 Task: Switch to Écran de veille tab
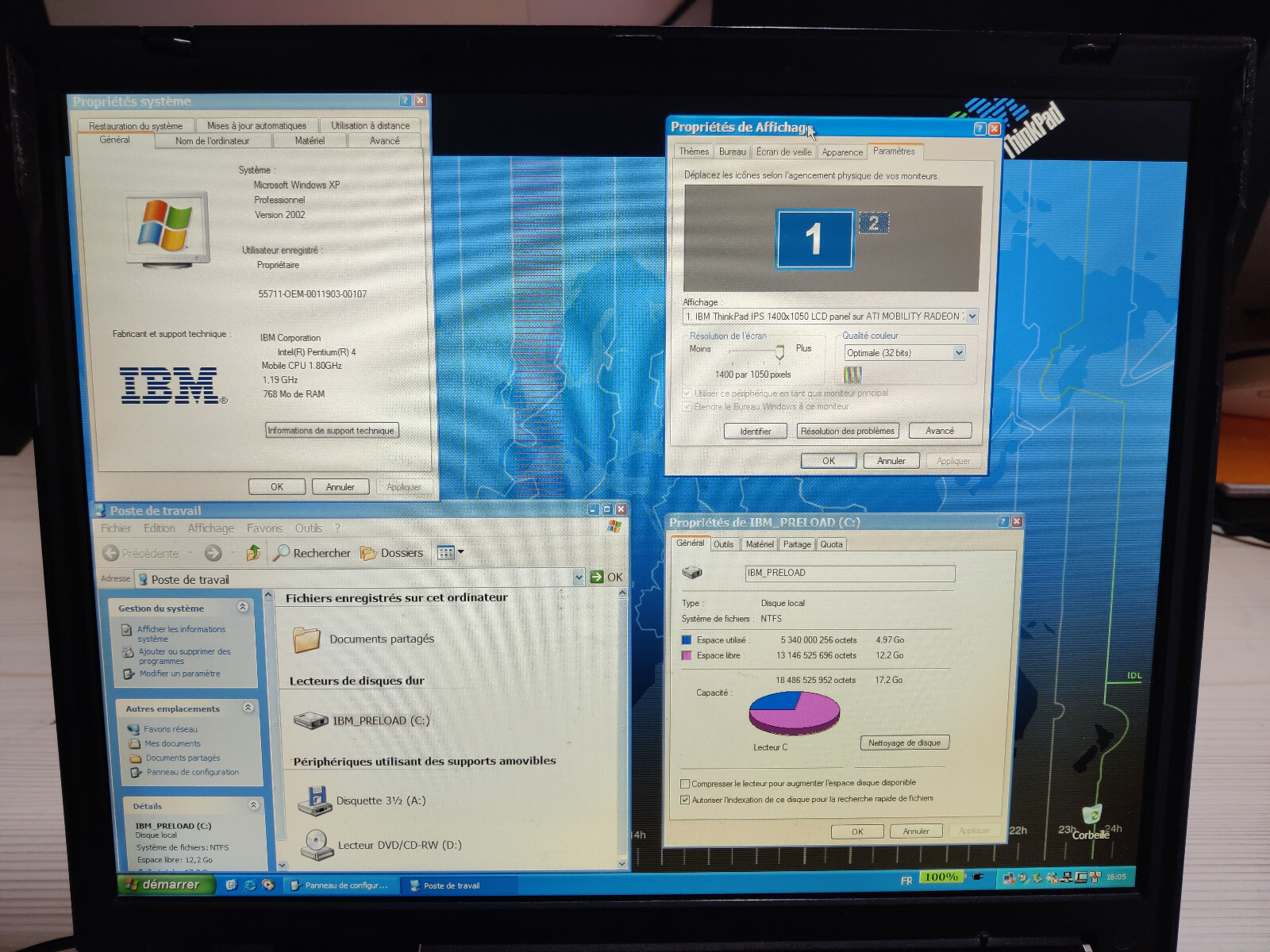[783, 152]
